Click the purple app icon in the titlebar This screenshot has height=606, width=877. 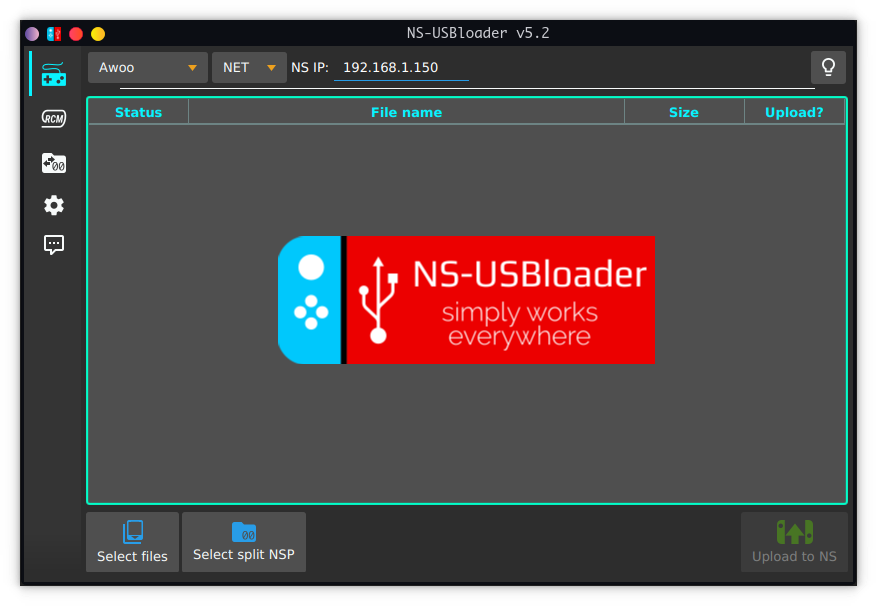[x=31, y=33]
